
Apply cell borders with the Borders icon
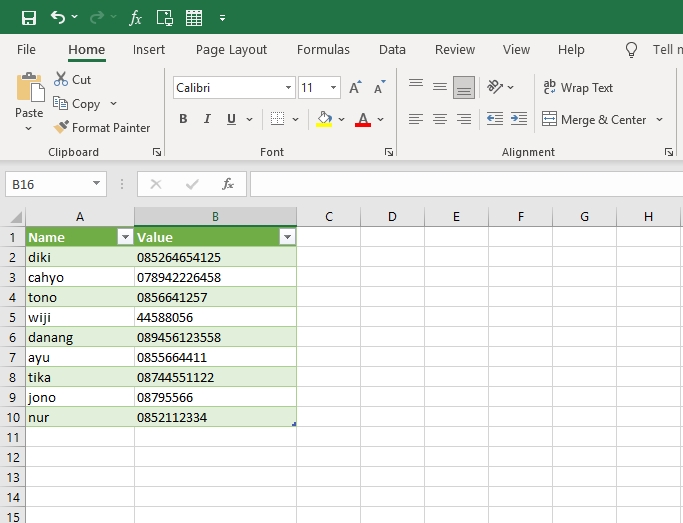277,119
